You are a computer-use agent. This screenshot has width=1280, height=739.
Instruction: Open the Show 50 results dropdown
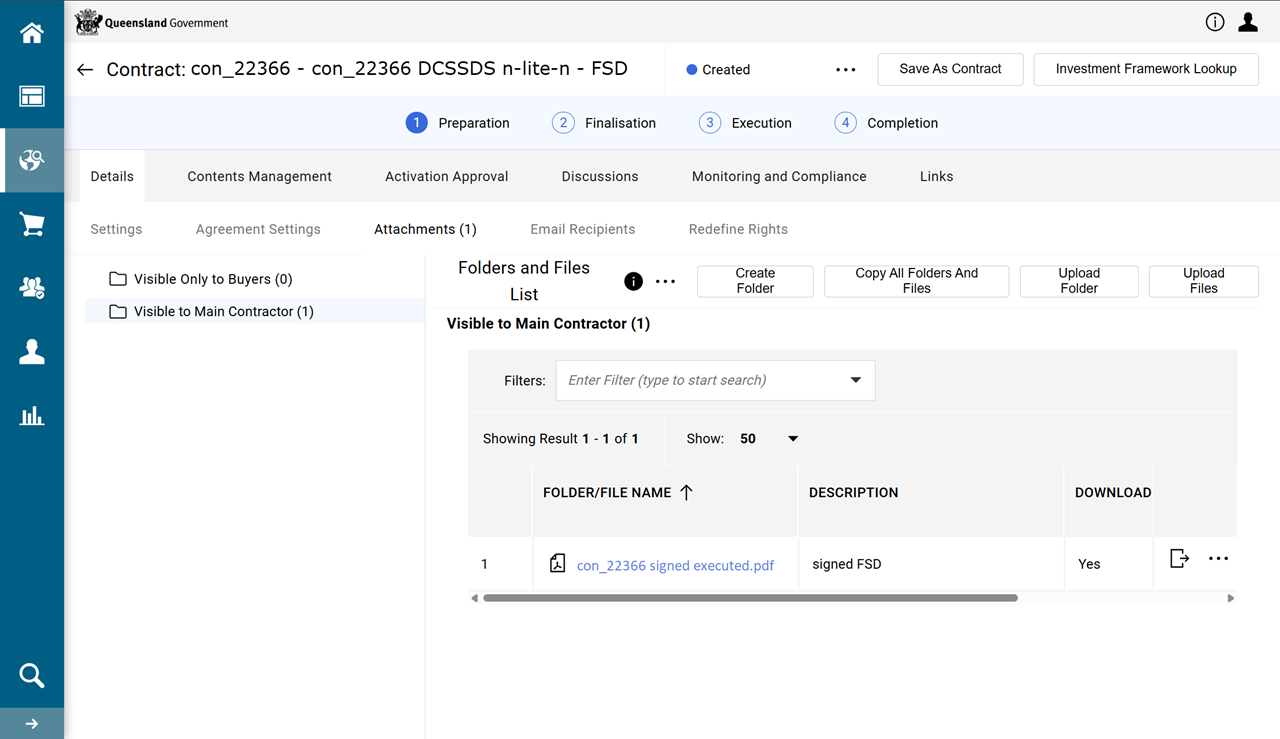[x=792, y=439]
